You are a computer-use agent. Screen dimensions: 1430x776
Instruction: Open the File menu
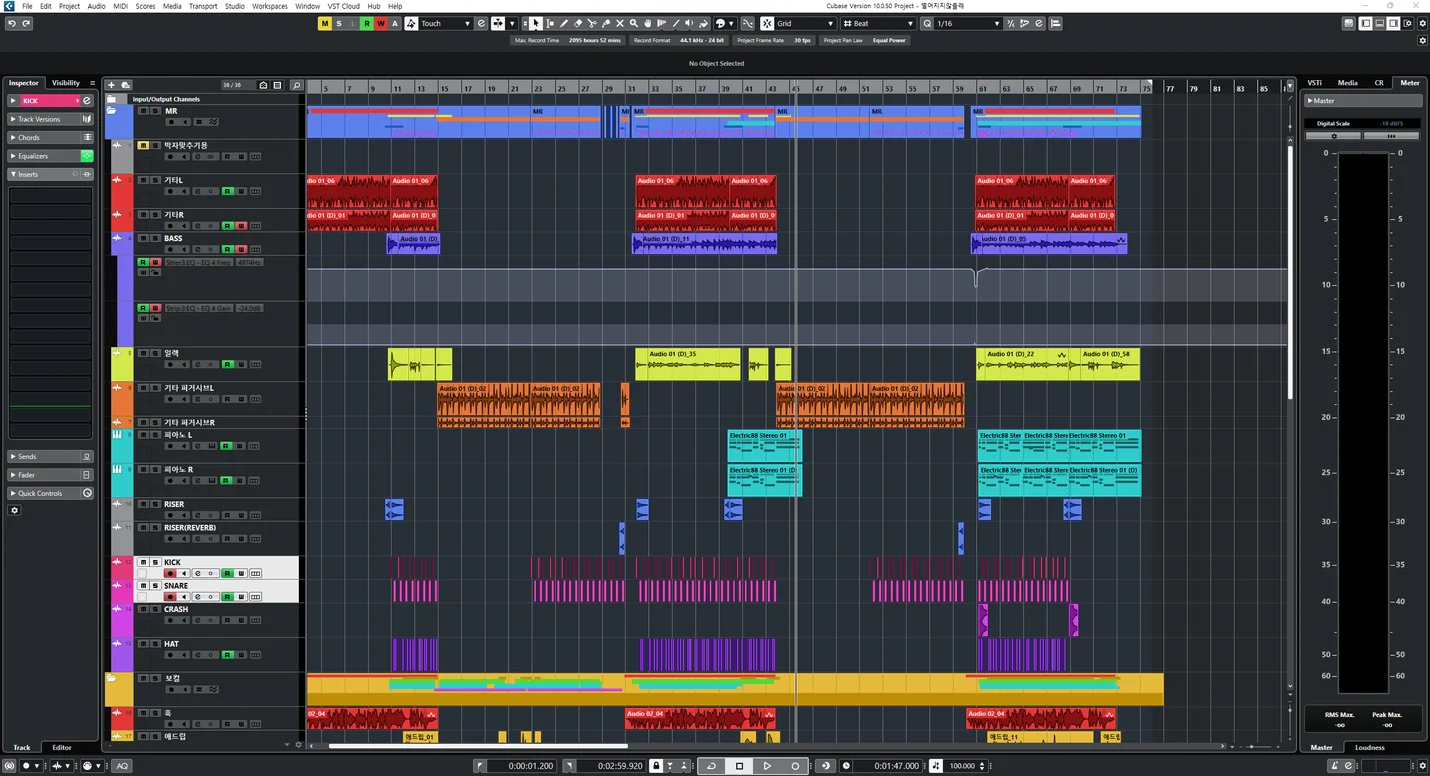[27, 6]
